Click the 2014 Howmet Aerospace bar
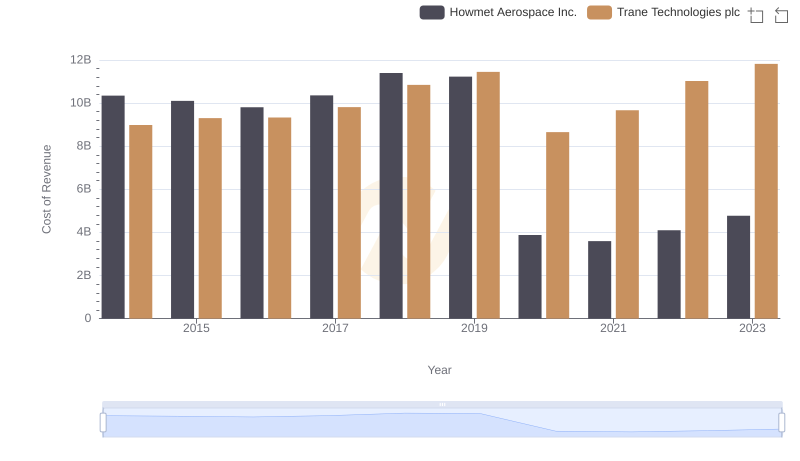800x461 pixels. [113, 207]
